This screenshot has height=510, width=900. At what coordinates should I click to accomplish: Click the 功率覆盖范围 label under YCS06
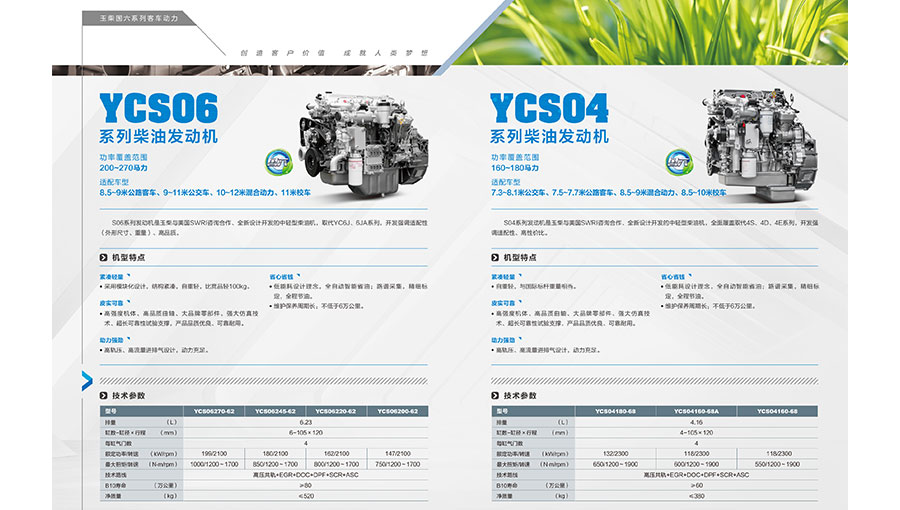(x=123, y=157)
